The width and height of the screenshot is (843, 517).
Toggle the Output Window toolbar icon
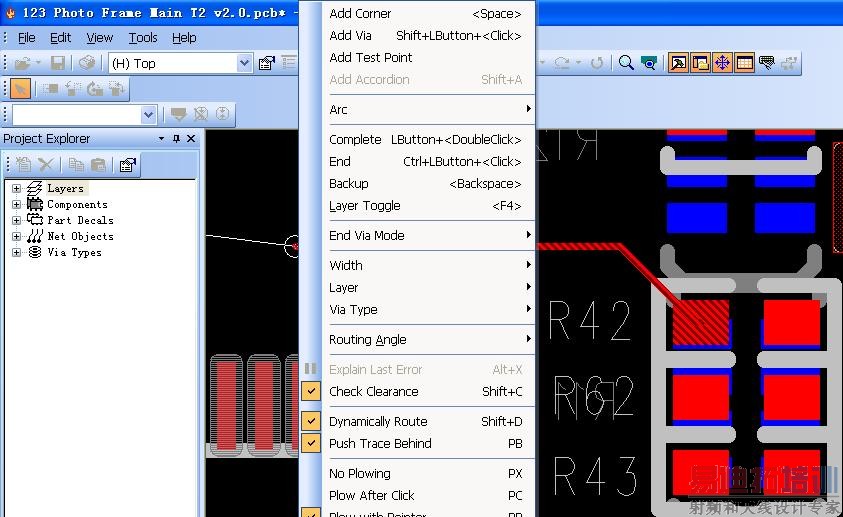[x=678, y=63]
